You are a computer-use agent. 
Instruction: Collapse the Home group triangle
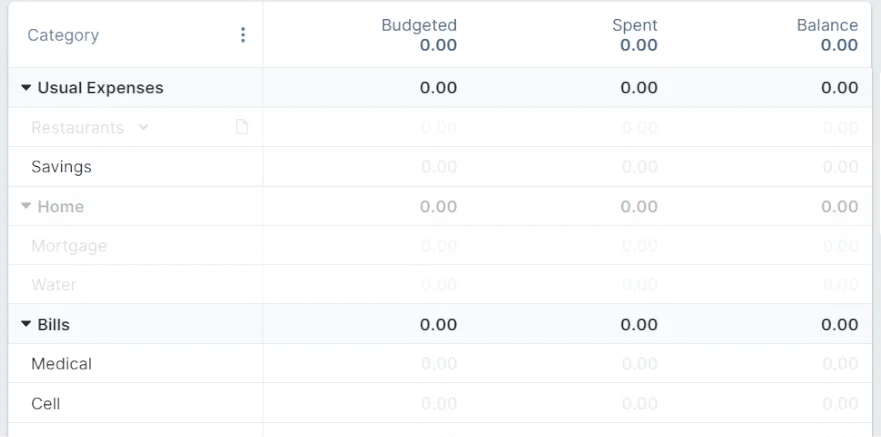[26, 206]
